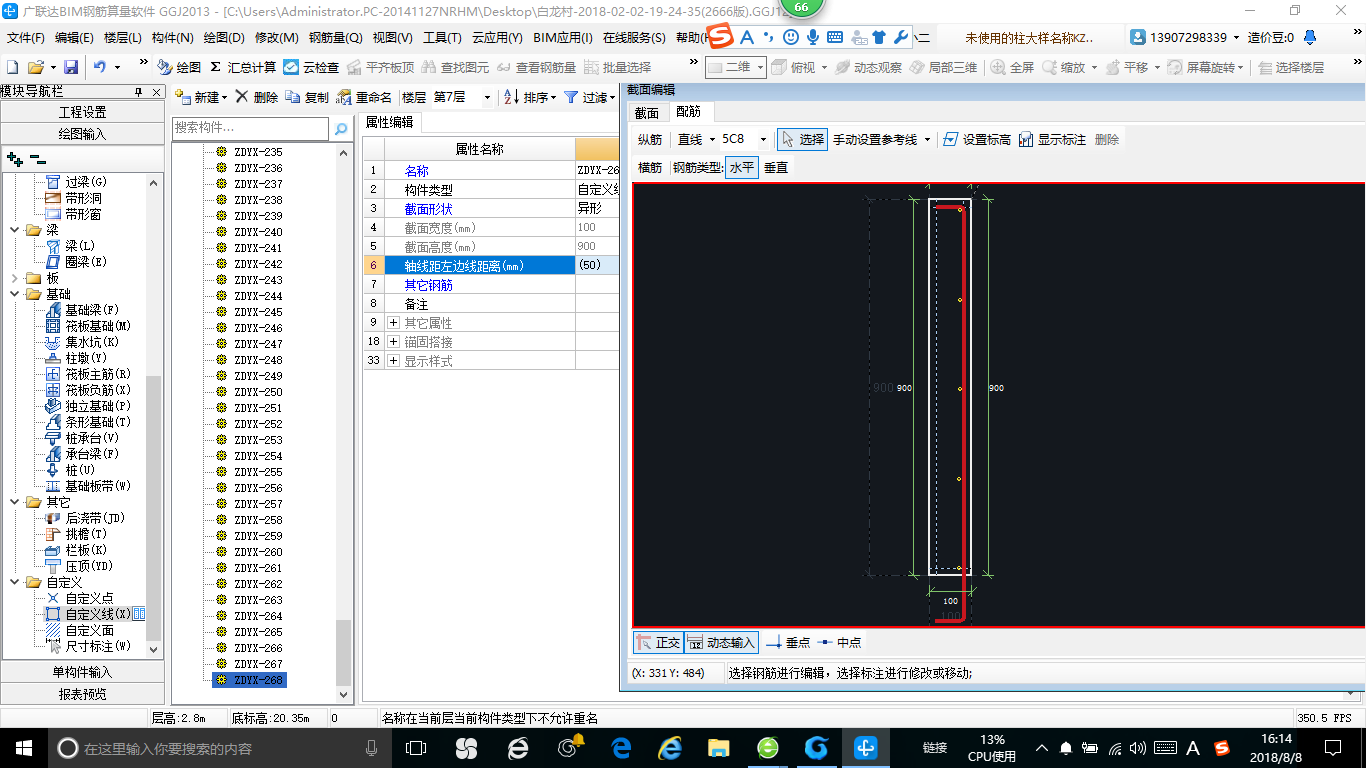Open the 云应用(Y) menu

[497, 37]
